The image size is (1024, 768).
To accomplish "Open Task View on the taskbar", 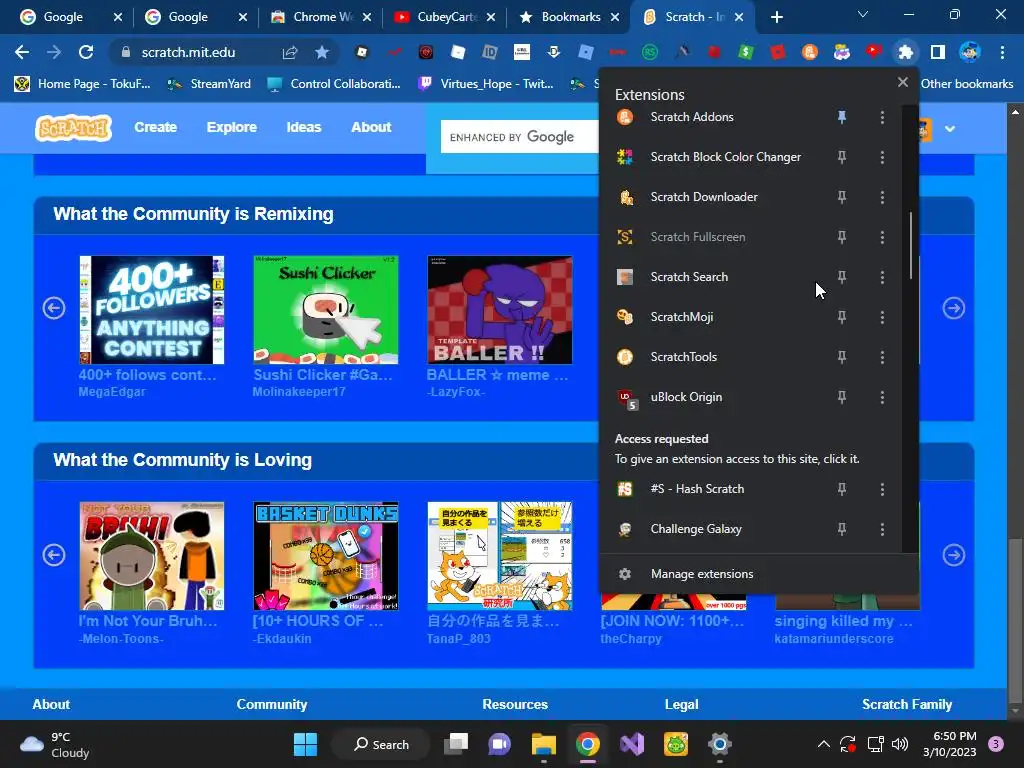I will (456, 744).
